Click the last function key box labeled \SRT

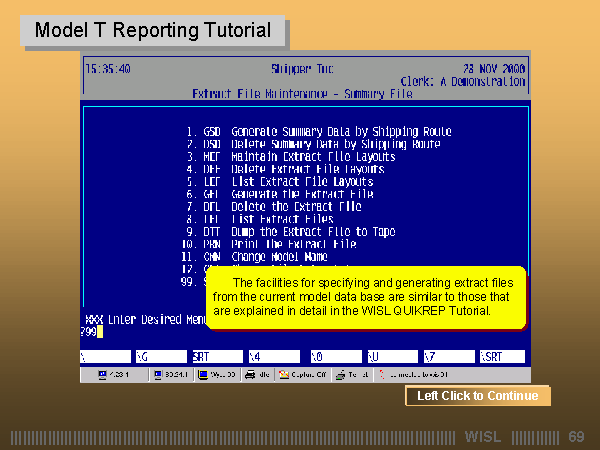click(502, 357)
